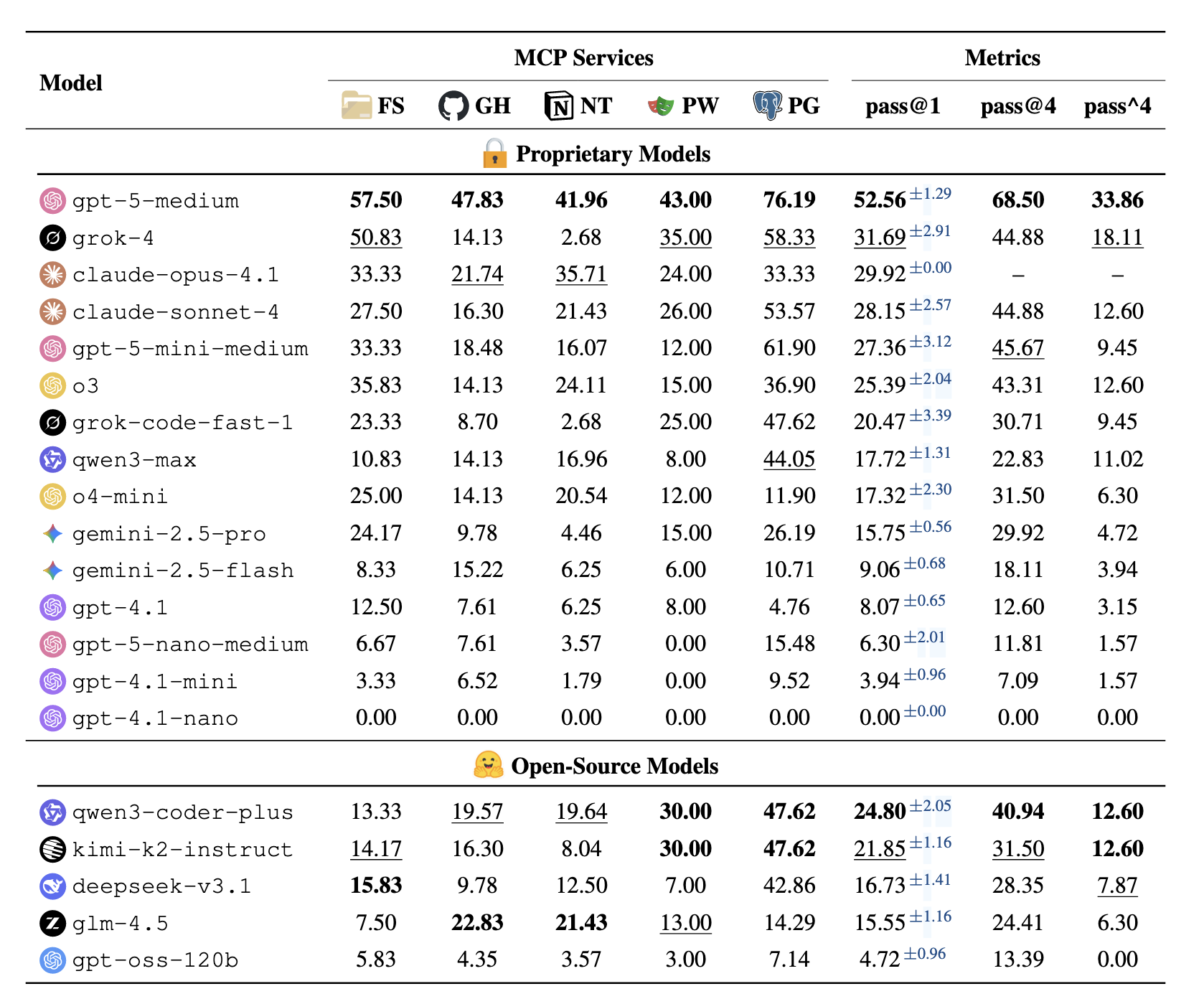Viewport: 1204px width, 999px height.
Task: Click the Model column header
Action: click(x=71, y=83)
